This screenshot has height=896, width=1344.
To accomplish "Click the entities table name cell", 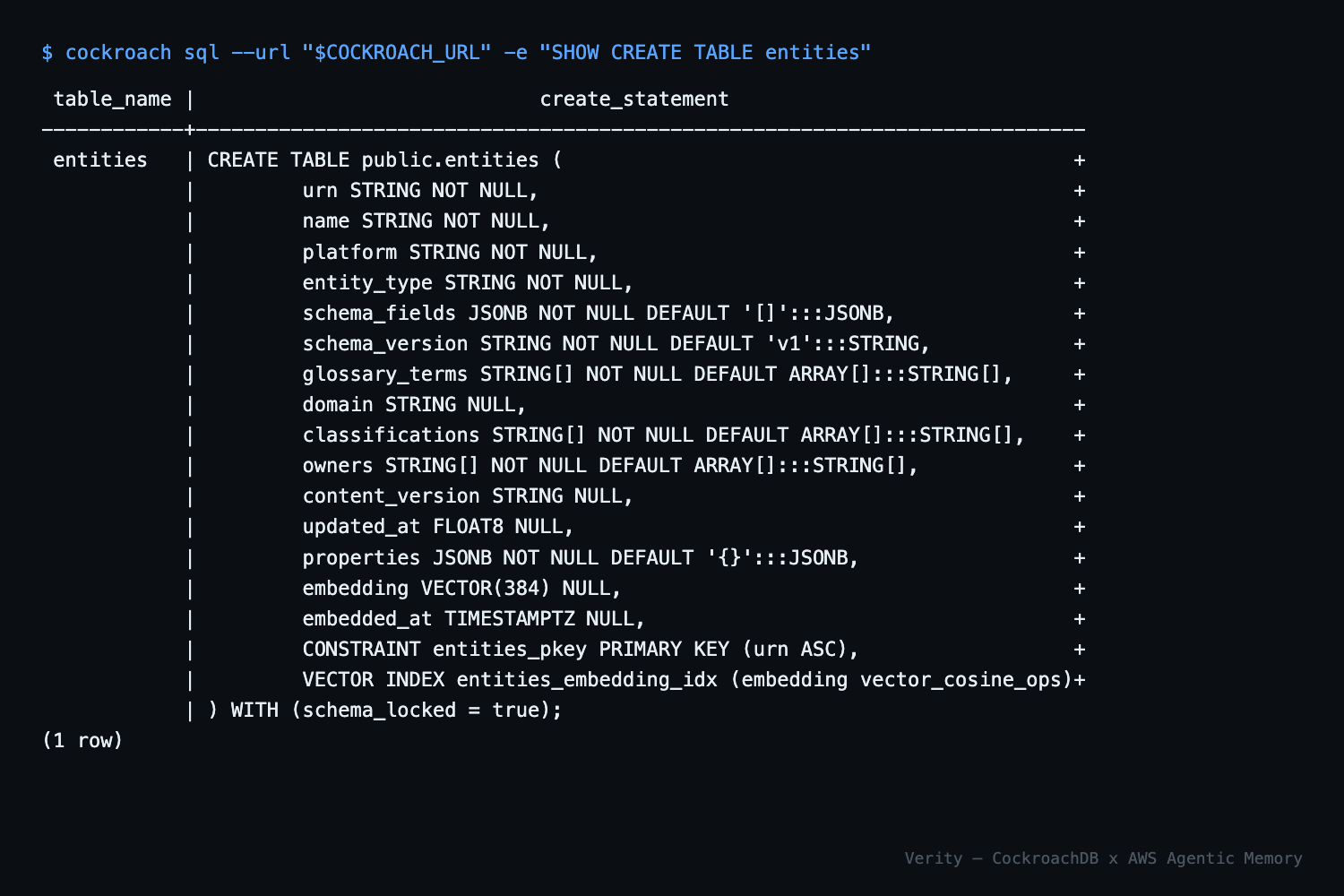I will point(100,160).
